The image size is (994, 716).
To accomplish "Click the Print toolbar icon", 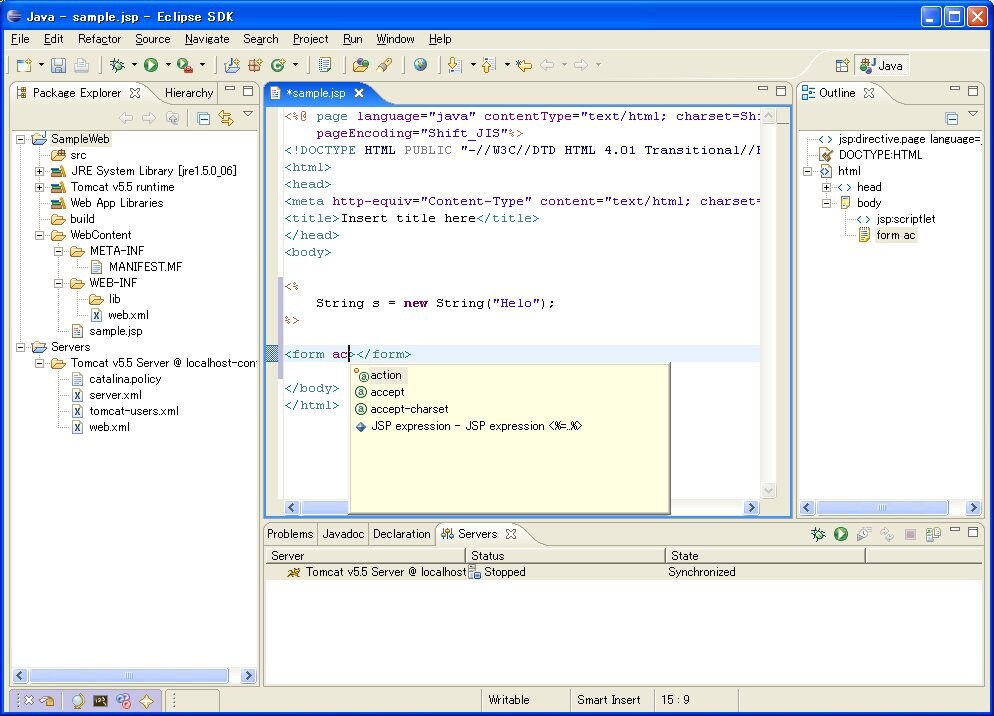I will 81,65.
